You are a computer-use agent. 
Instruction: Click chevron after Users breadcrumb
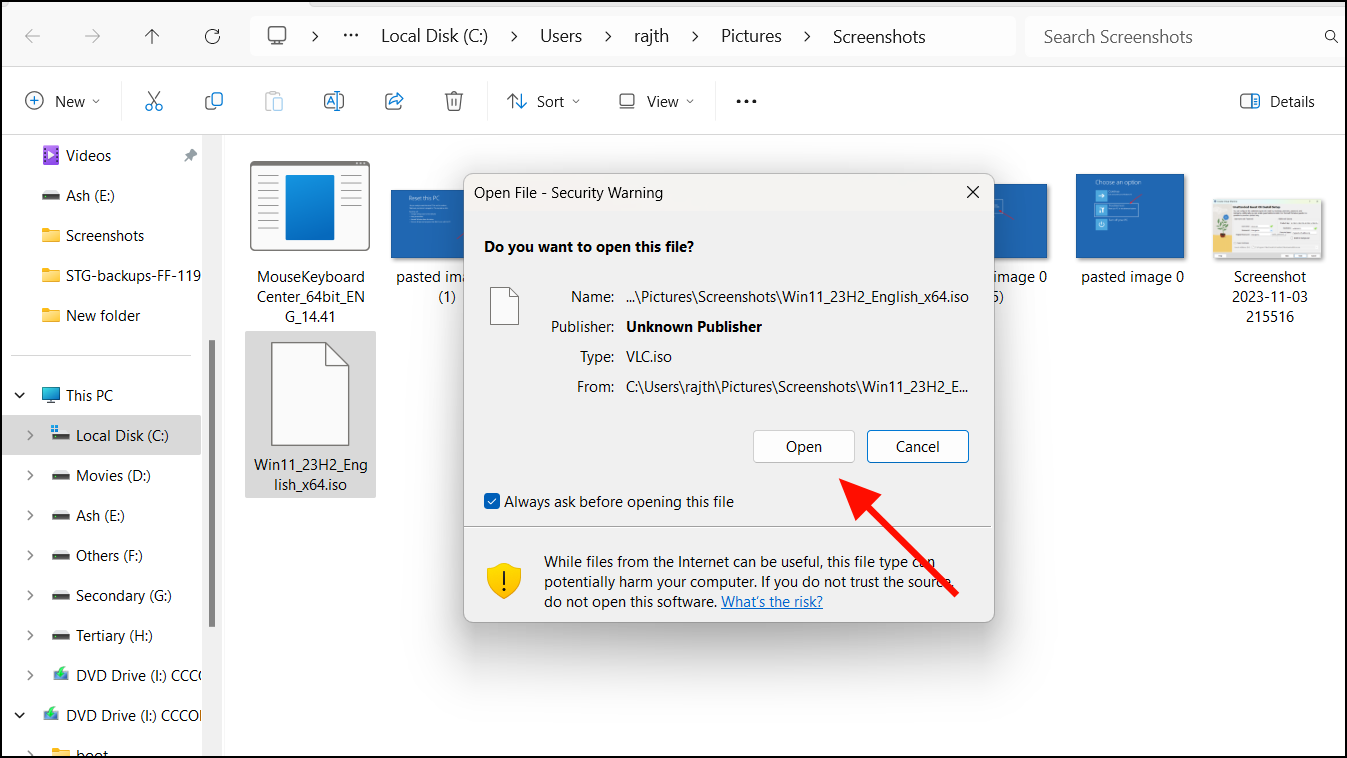pyautogui.click(x=607, y=36)
